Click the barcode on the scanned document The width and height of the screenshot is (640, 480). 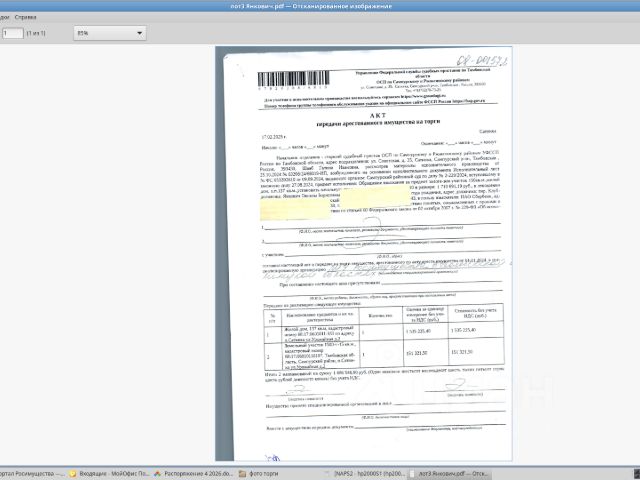coord(293,78)
